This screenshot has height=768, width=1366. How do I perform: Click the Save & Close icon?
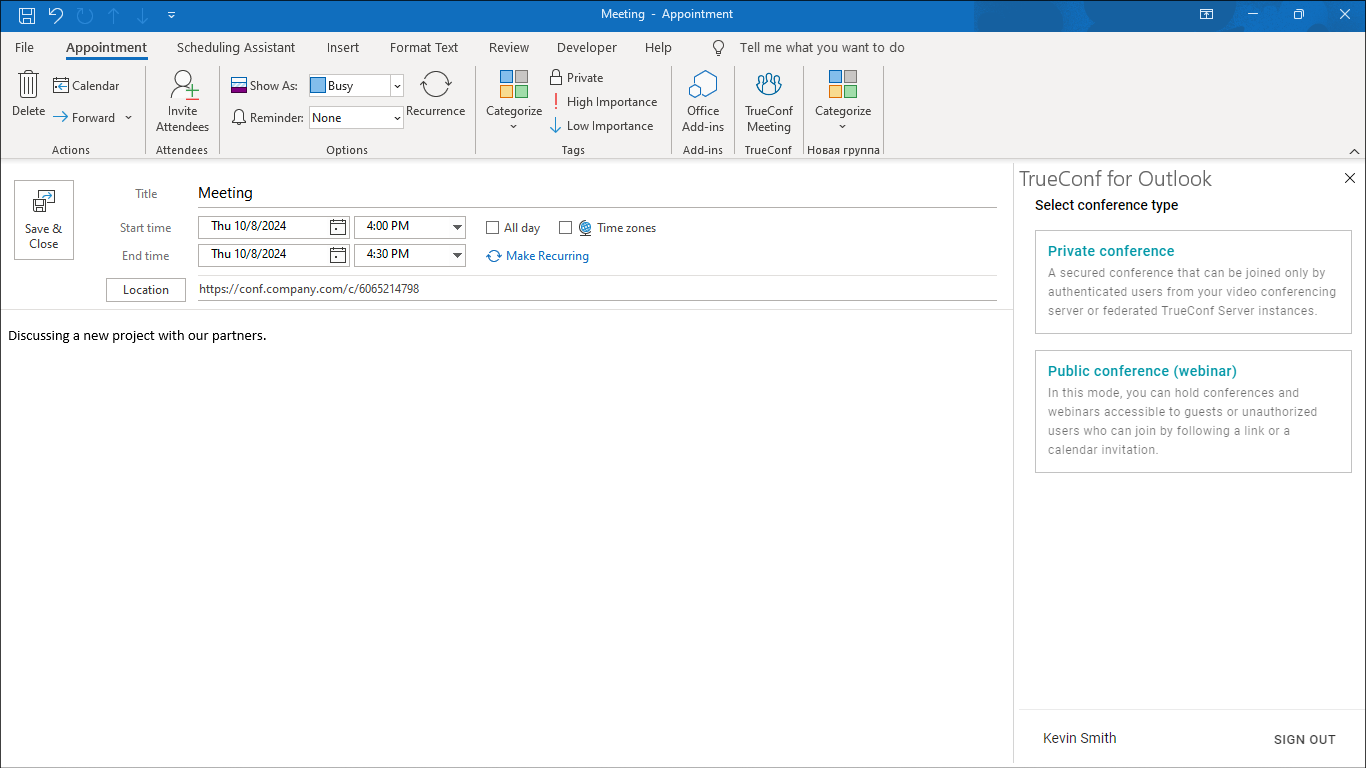coord(44,203)
